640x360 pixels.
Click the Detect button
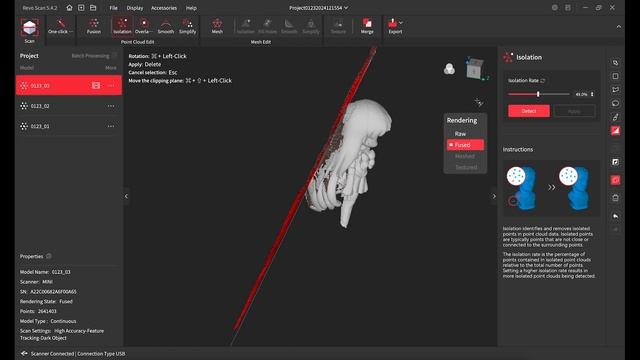click(x=529, y=111)
